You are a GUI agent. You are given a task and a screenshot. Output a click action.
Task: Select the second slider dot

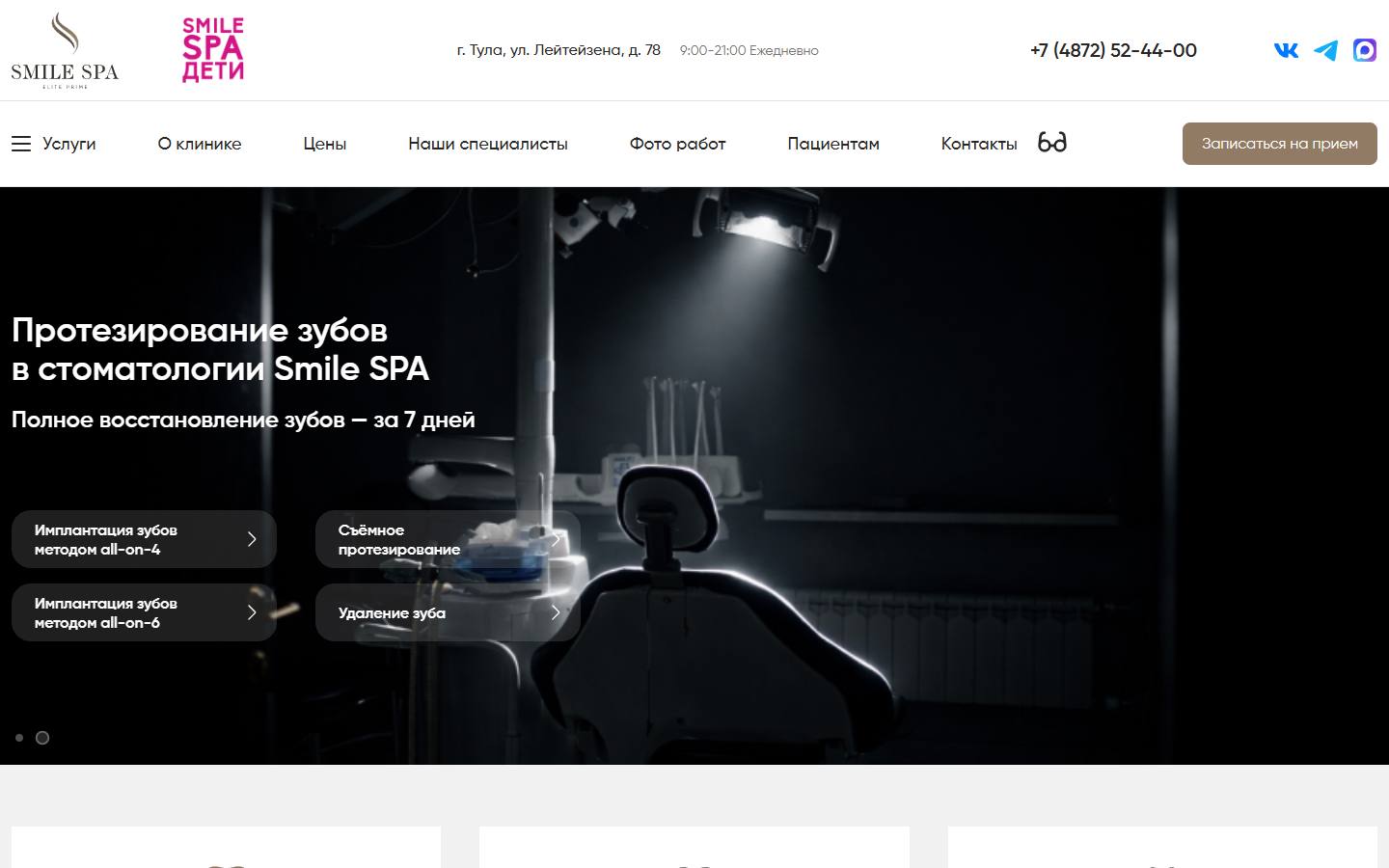[42, 738]
